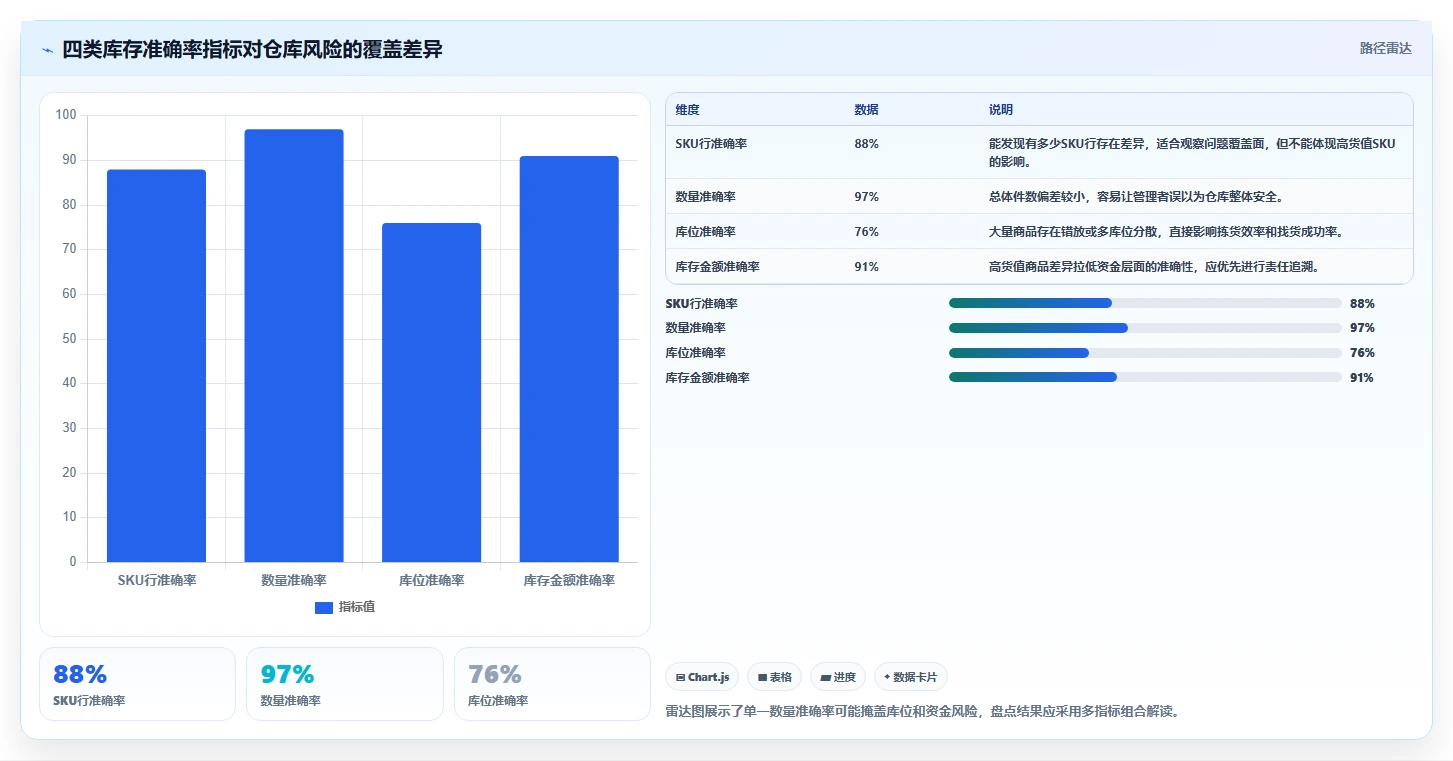This screenshot has height=761, width=1453.
Task: Open the 97% 数量准确率 stat card
Action: coord(344,684)
